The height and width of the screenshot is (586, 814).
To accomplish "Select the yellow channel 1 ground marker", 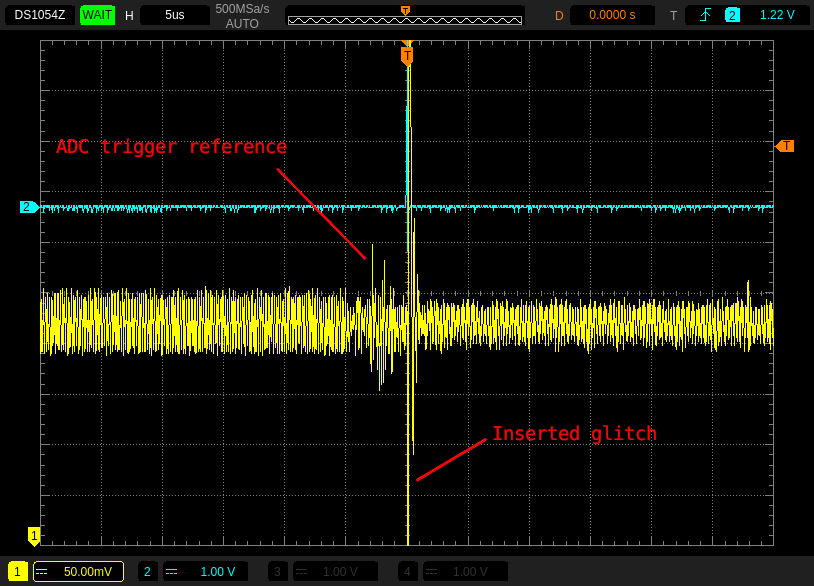I will (x=34, y=536).
